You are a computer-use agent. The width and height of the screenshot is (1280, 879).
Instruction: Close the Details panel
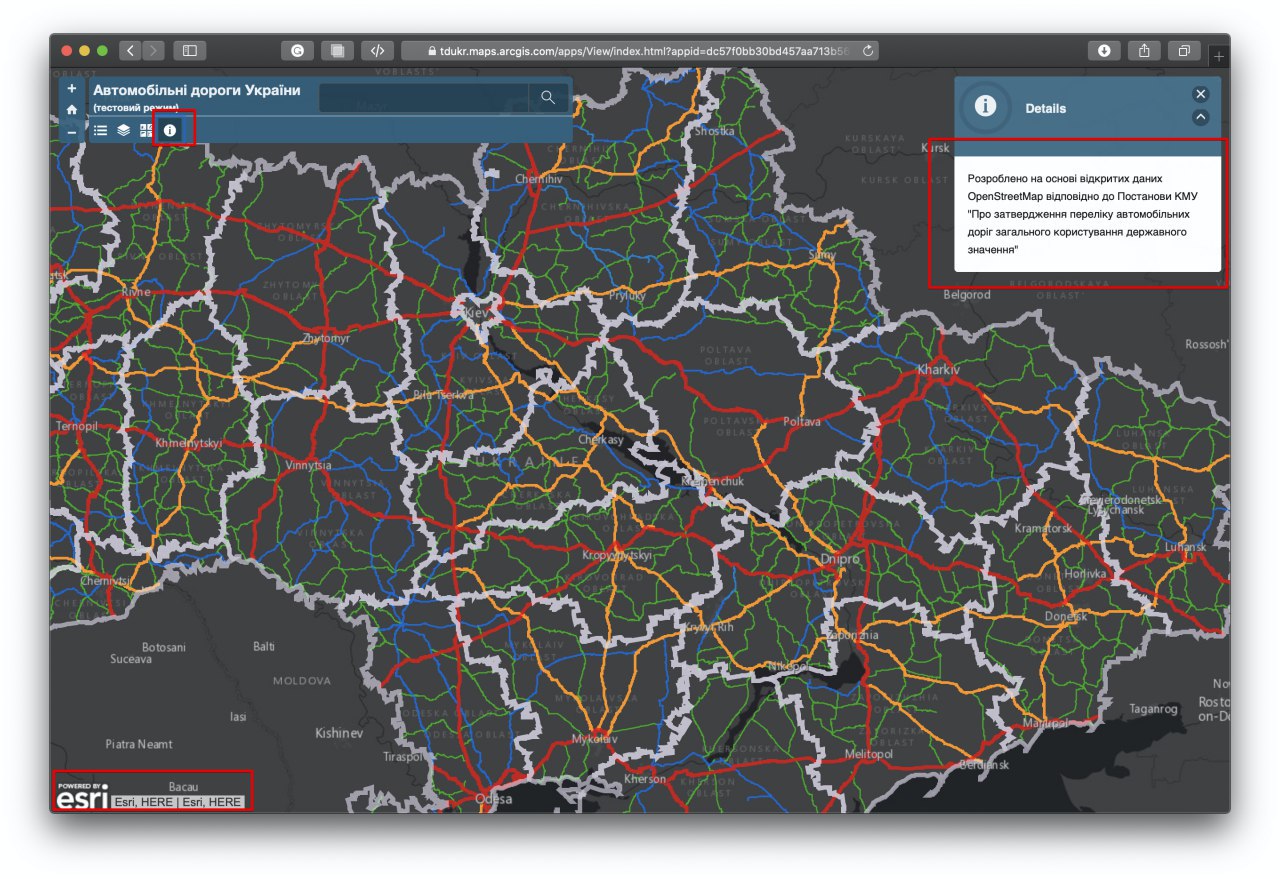click(x=1201, y=94)
